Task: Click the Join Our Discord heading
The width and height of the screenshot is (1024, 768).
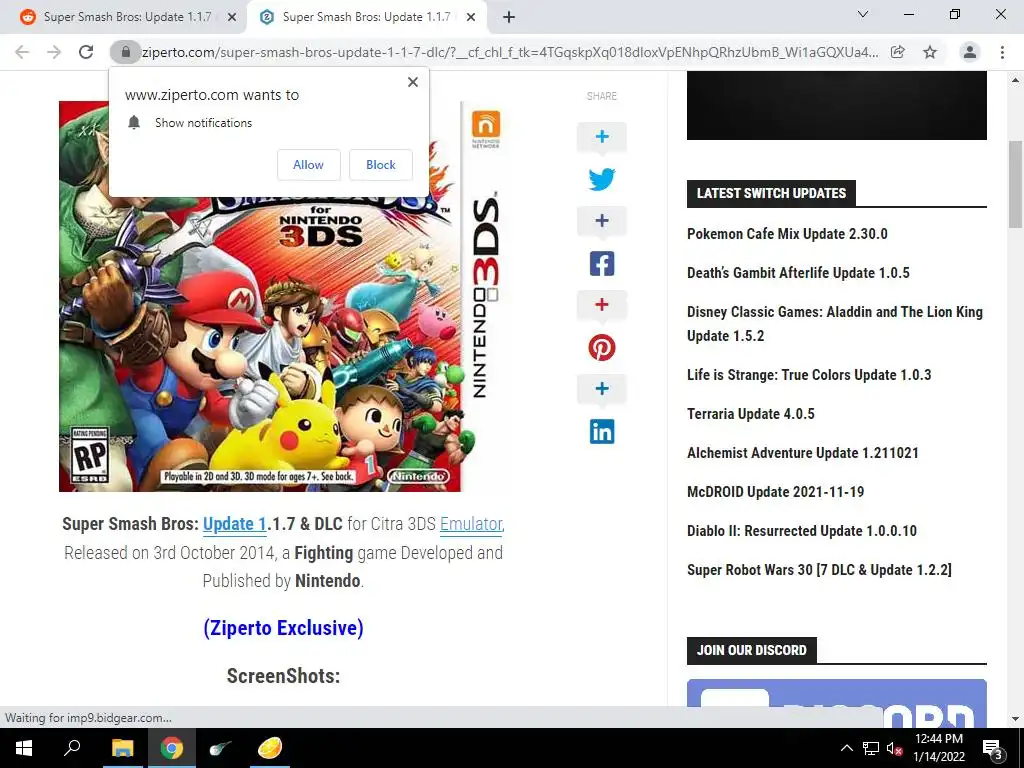Action: (x=752, y=650)
